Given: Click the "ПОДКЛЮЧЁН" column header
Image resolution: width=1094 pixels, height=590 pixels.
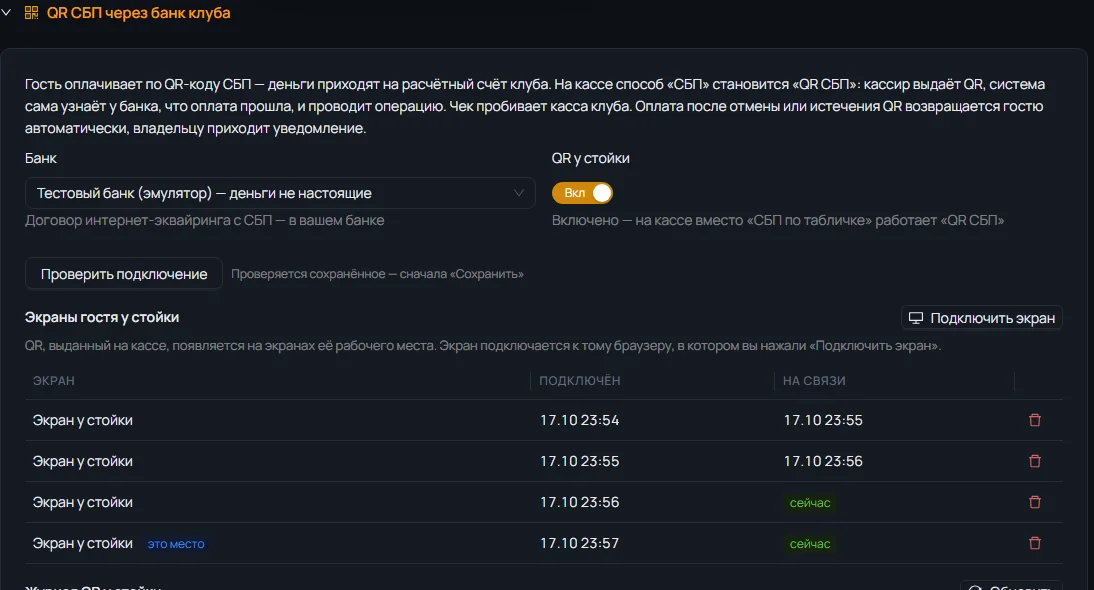Looking at the screenshot, I should 580,381.
